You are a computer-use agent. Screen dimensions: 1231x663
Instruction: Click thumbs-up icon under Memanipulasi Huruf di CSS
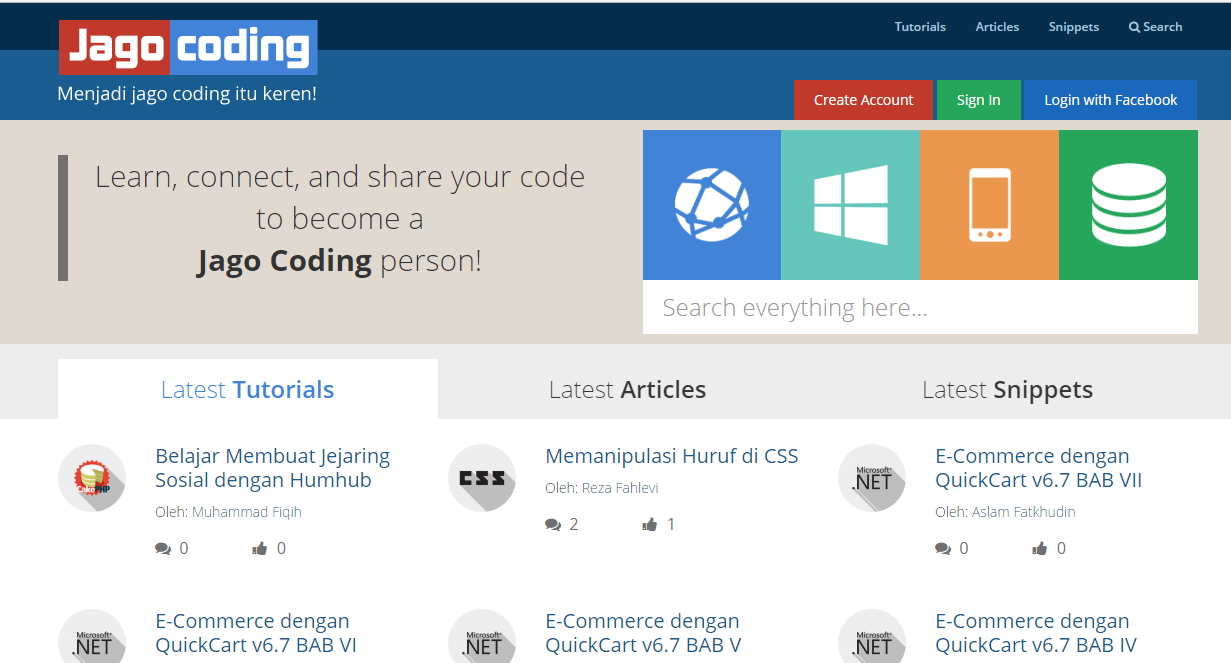650,525
